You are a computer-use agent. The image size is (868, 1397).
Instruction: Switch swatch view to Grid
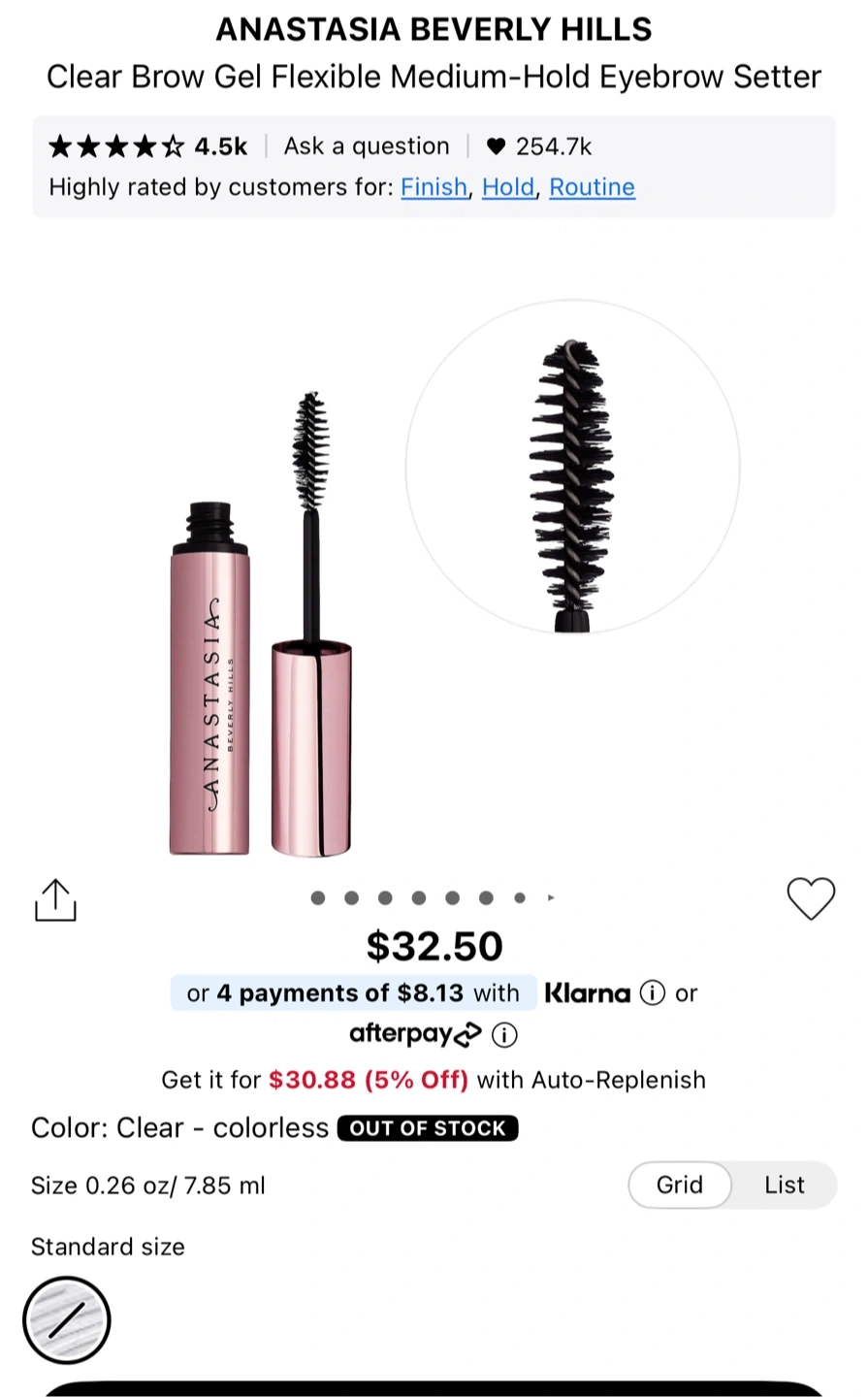click(x=680, y=1186)
